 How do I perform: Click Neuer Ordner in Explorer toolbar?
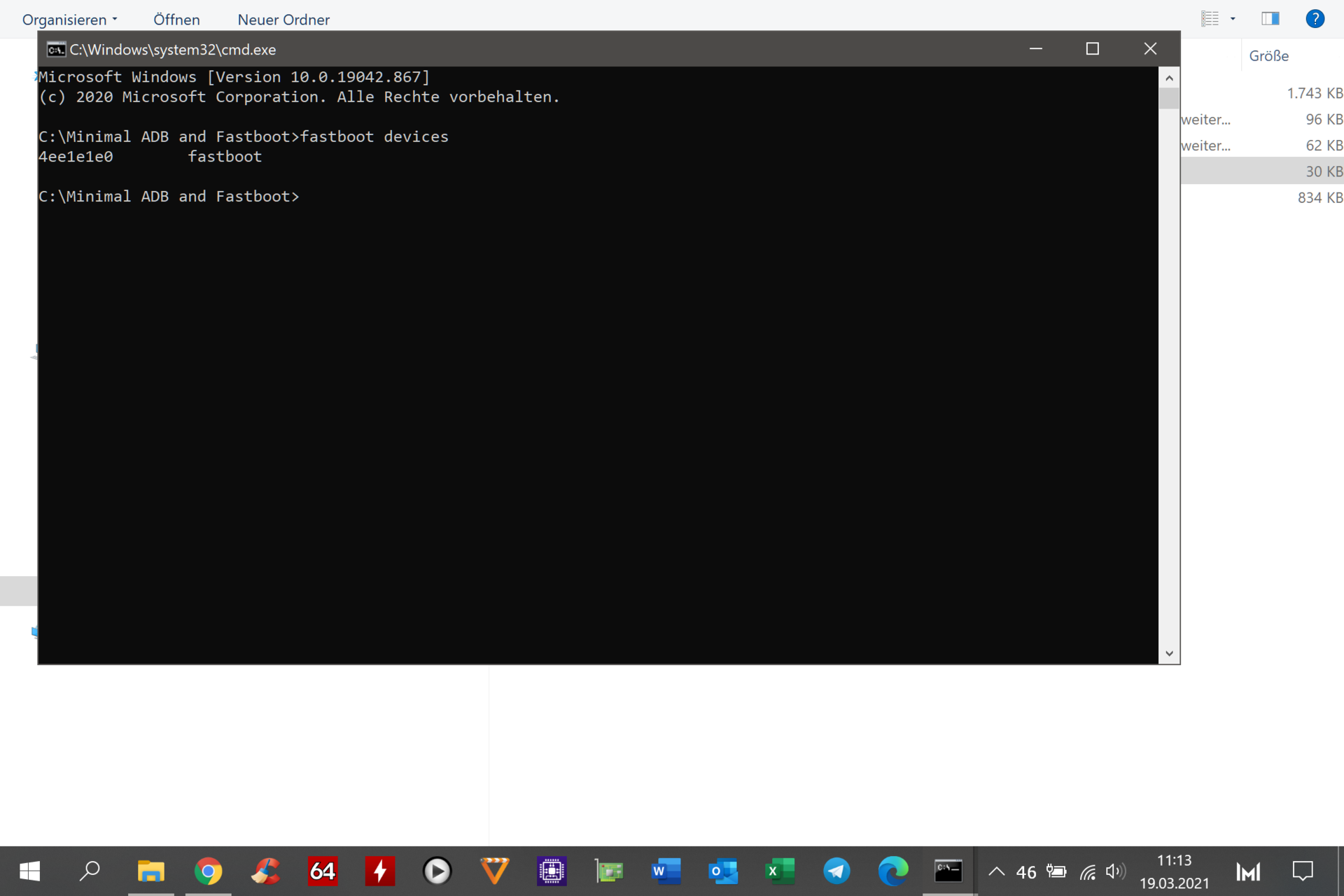coord(283,20)
